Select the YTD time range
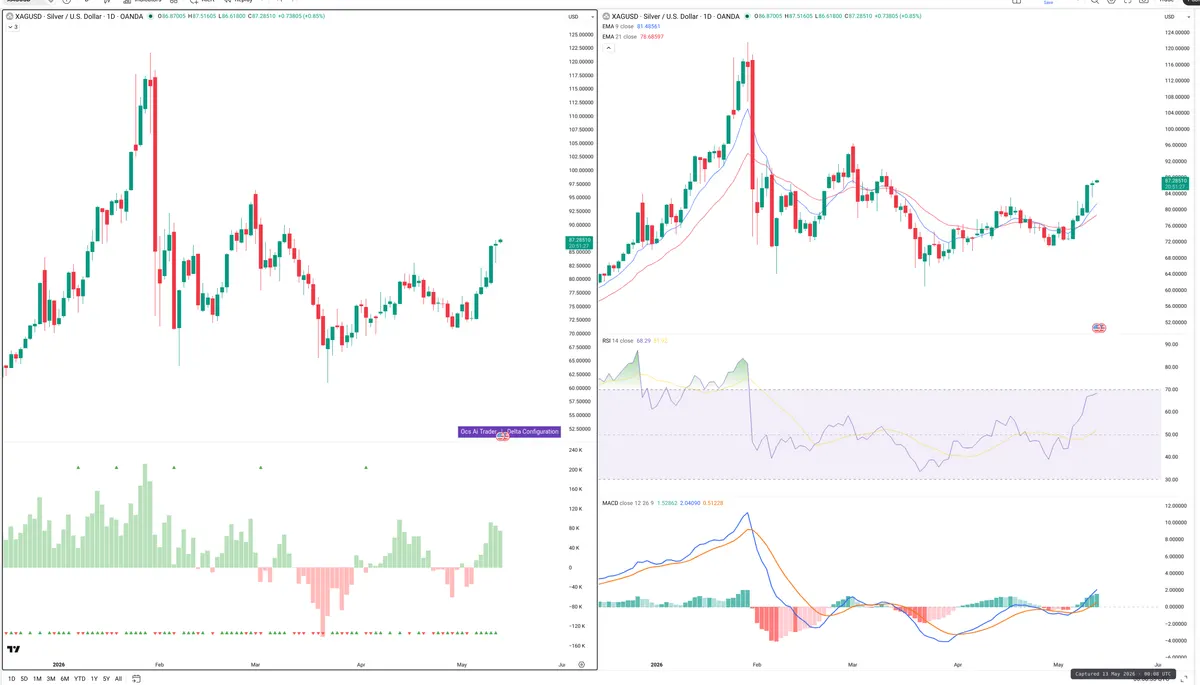 point(80,679)
